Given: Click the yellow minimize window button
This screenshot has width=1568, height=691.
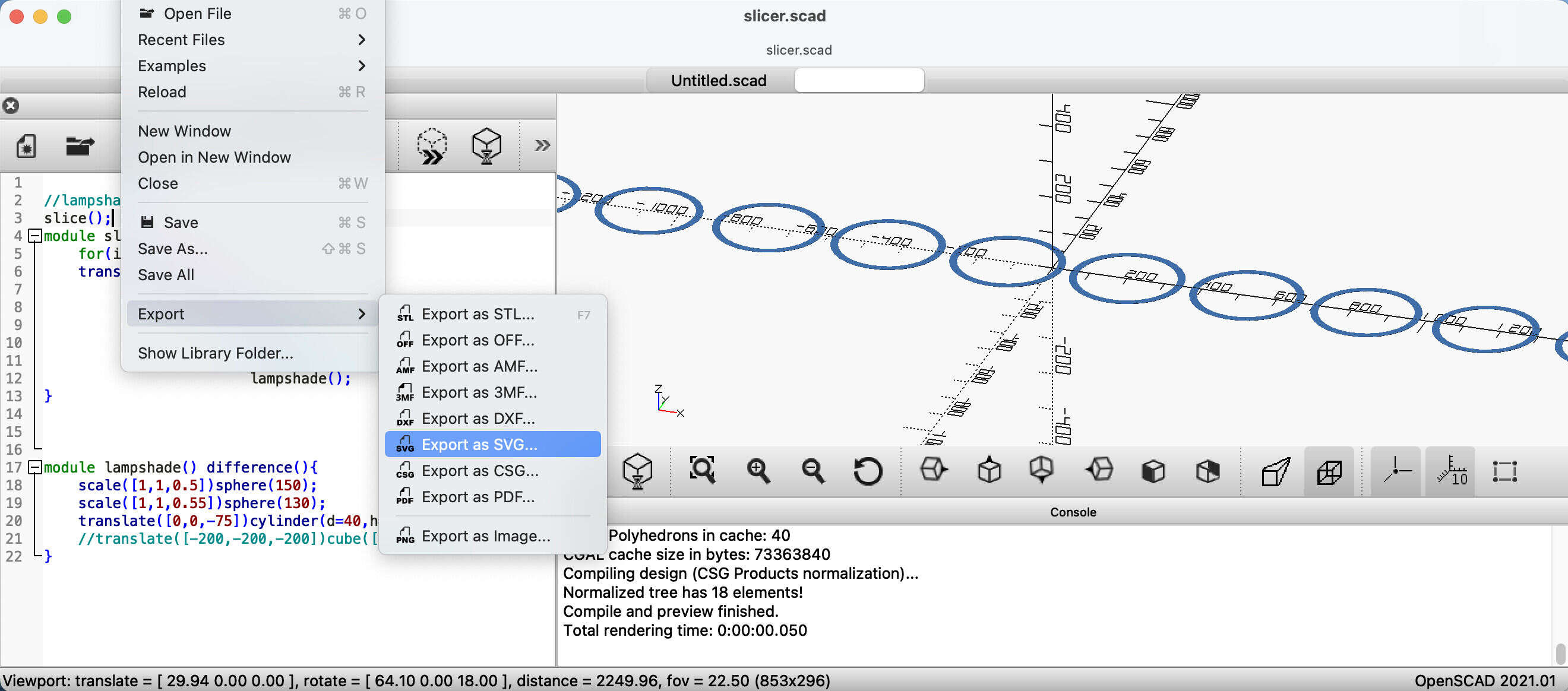Looking at the screenshot, I should click(x=40, y=17).
